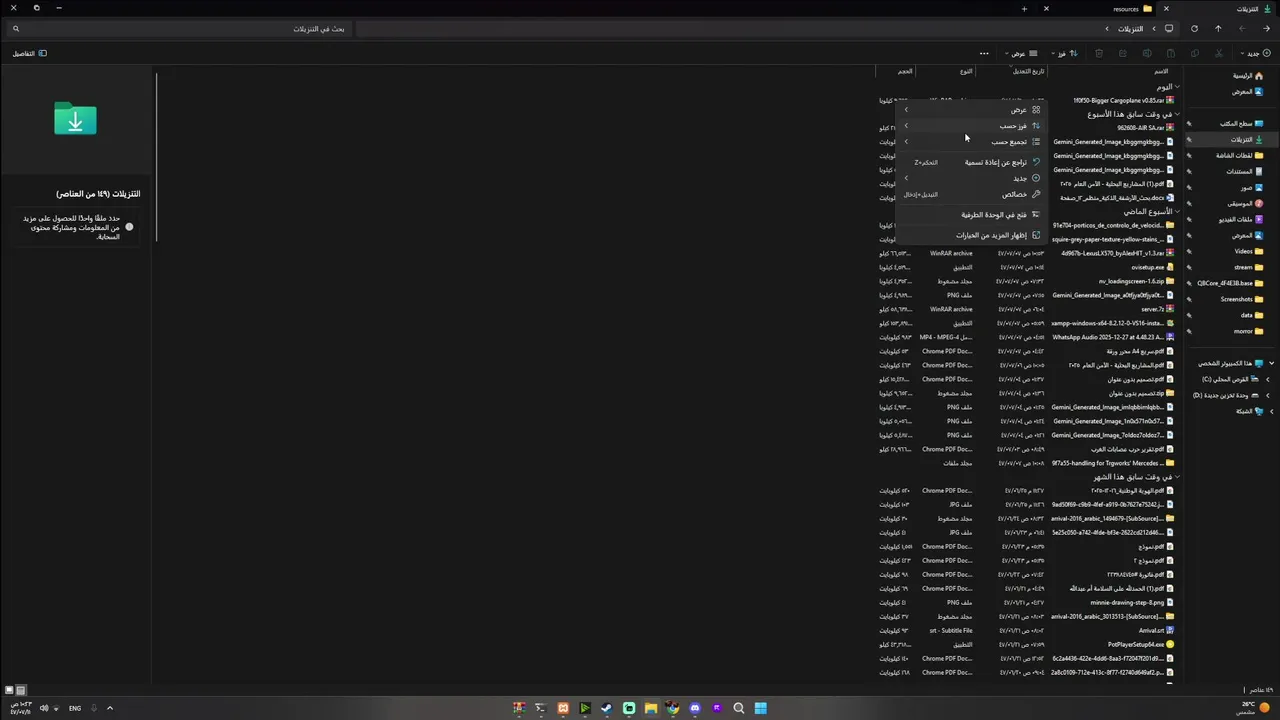Viewport: 1280px width, 720px height.
Task: Select file PotPlayerSetup64.exe
Action: [x=1141, y=645]
